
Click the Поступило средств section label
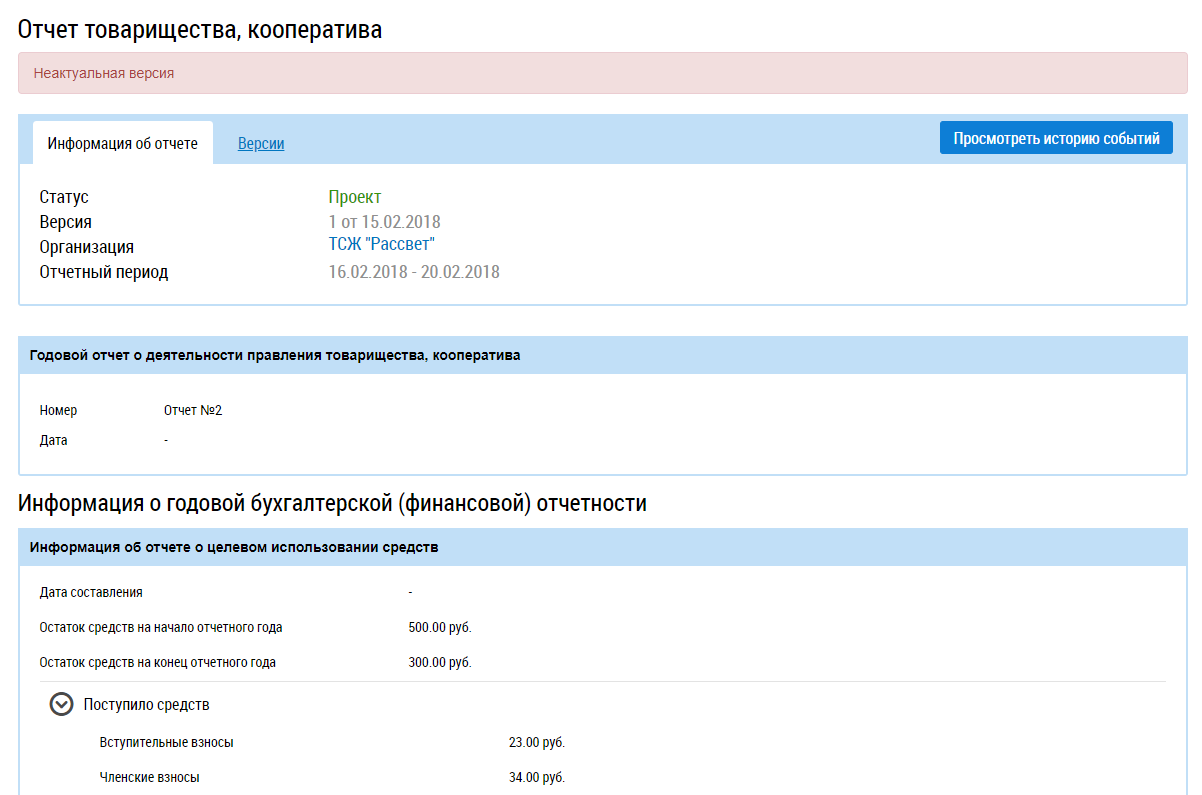[146, 705]
